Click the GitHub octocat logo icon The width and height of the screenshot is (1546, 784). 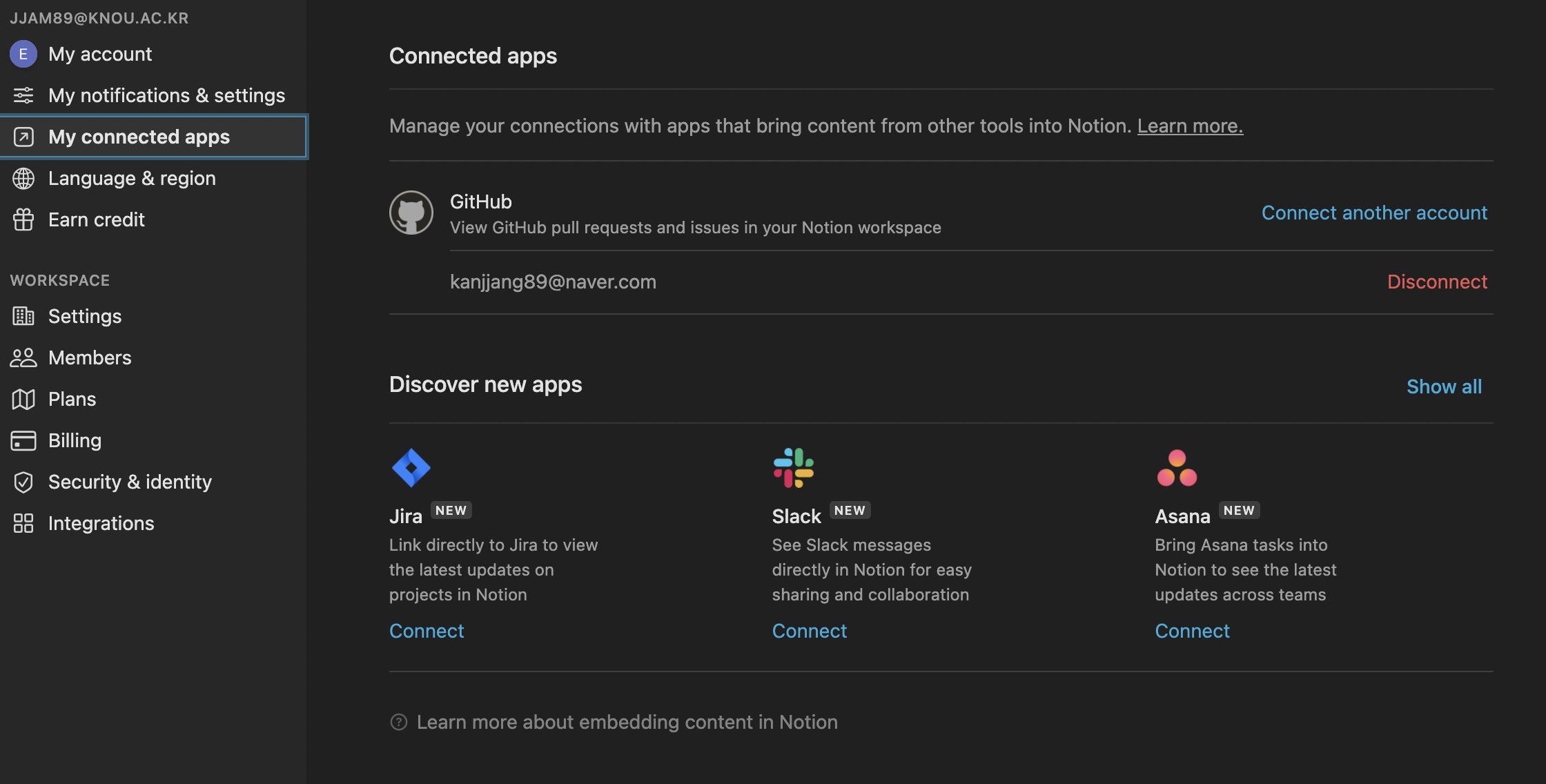(411, 213)
